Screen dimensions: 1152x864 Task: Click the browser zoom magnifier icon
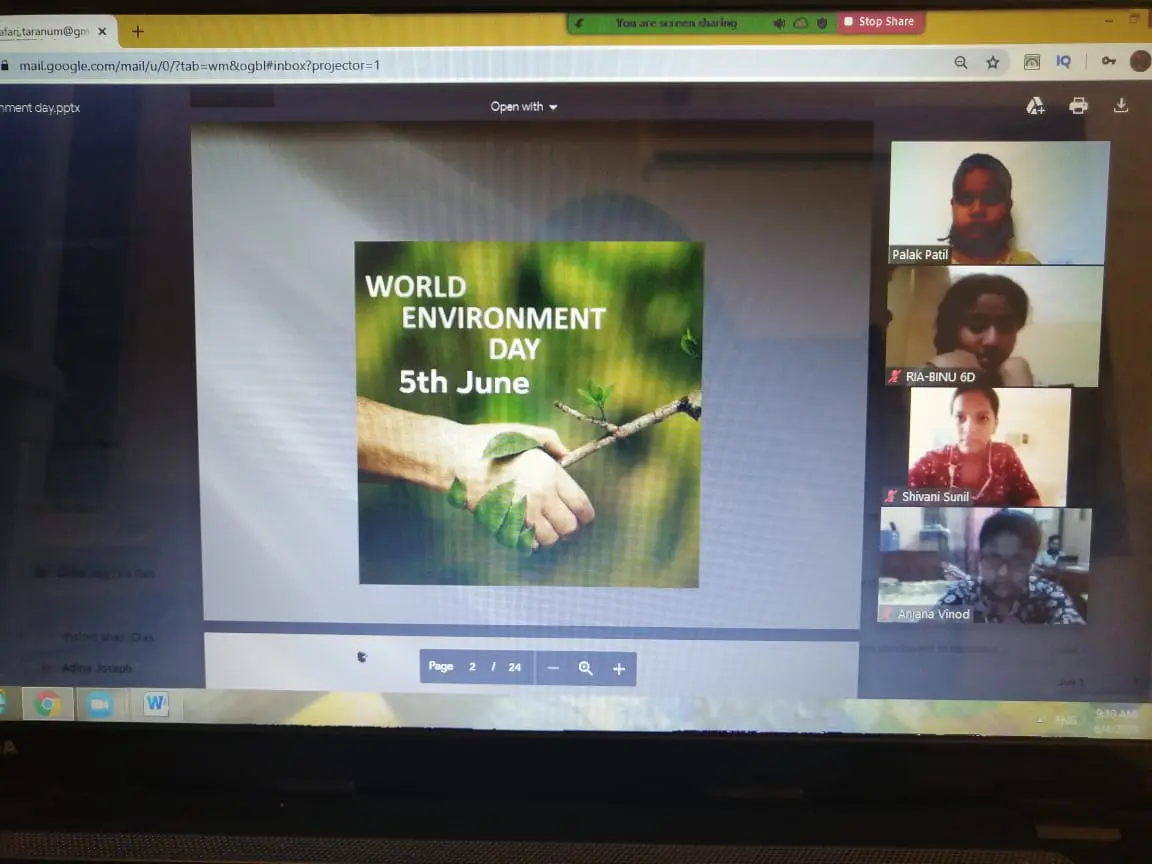coord(961,62)
